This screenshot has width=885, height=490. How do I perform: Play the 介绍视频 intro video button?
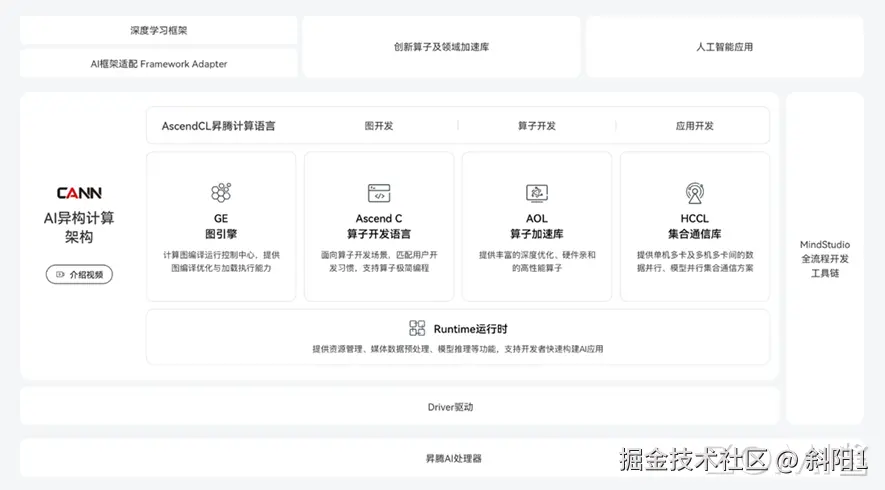(x=79, y=274)
